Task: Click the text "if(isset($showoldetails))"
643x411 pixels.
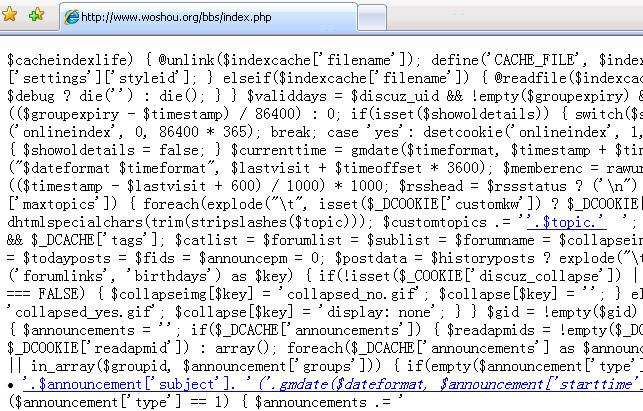Action: [453, 114]
